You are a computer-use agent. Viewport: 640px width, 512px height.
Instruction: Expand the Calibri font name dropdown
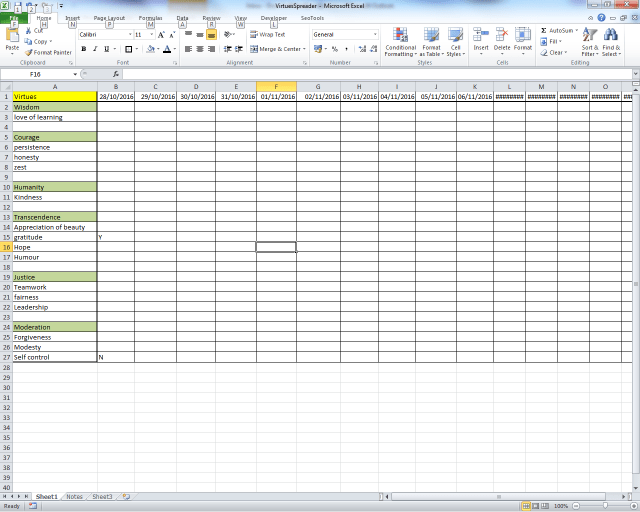(x=126, y=34)
